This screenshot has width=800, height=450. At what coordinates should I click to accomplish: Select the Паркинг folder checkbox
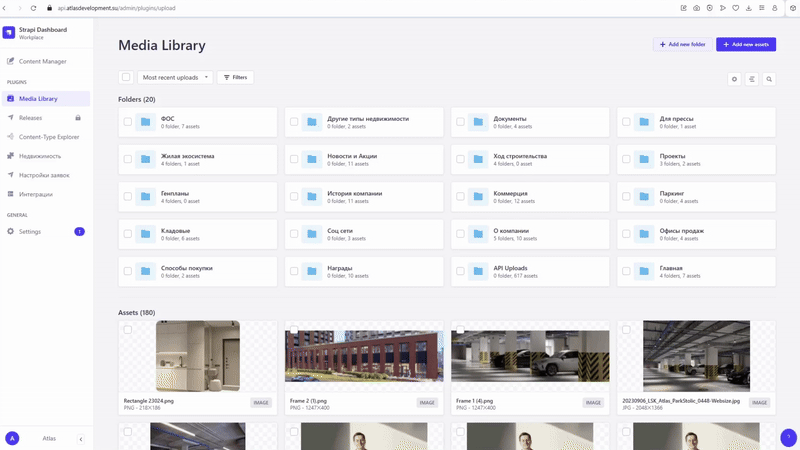626,197
